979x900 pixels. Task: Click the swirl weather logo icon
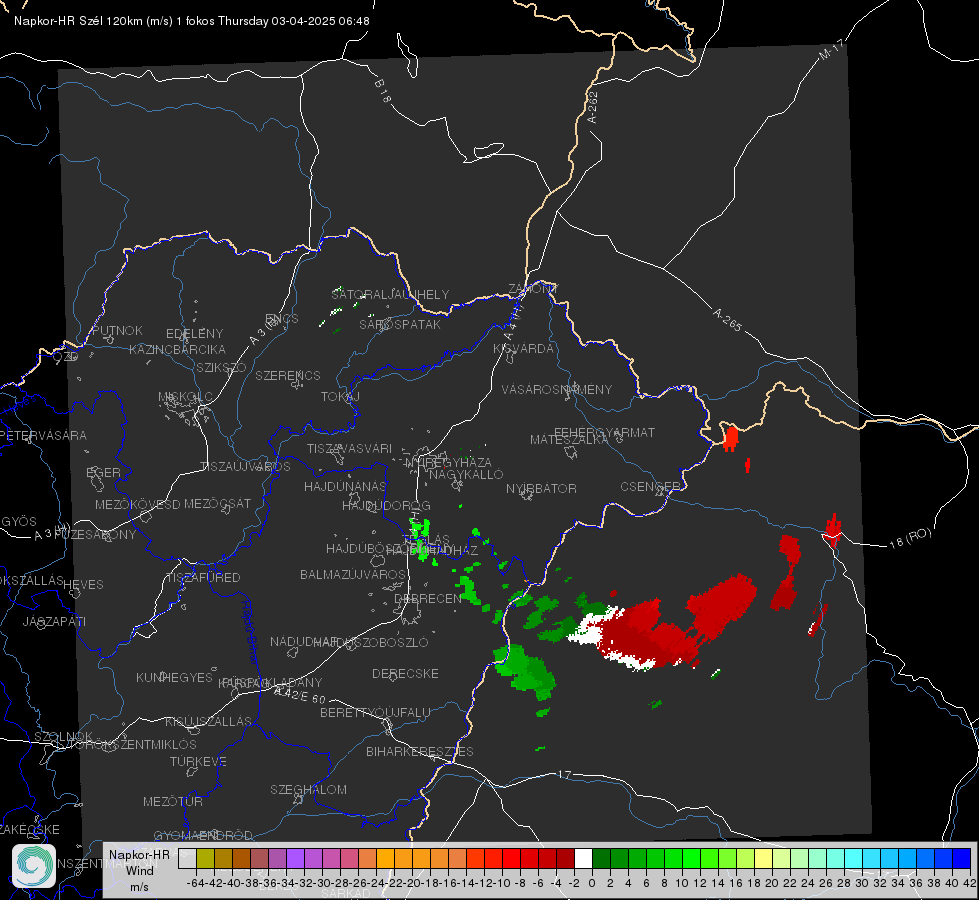(34, 866)
